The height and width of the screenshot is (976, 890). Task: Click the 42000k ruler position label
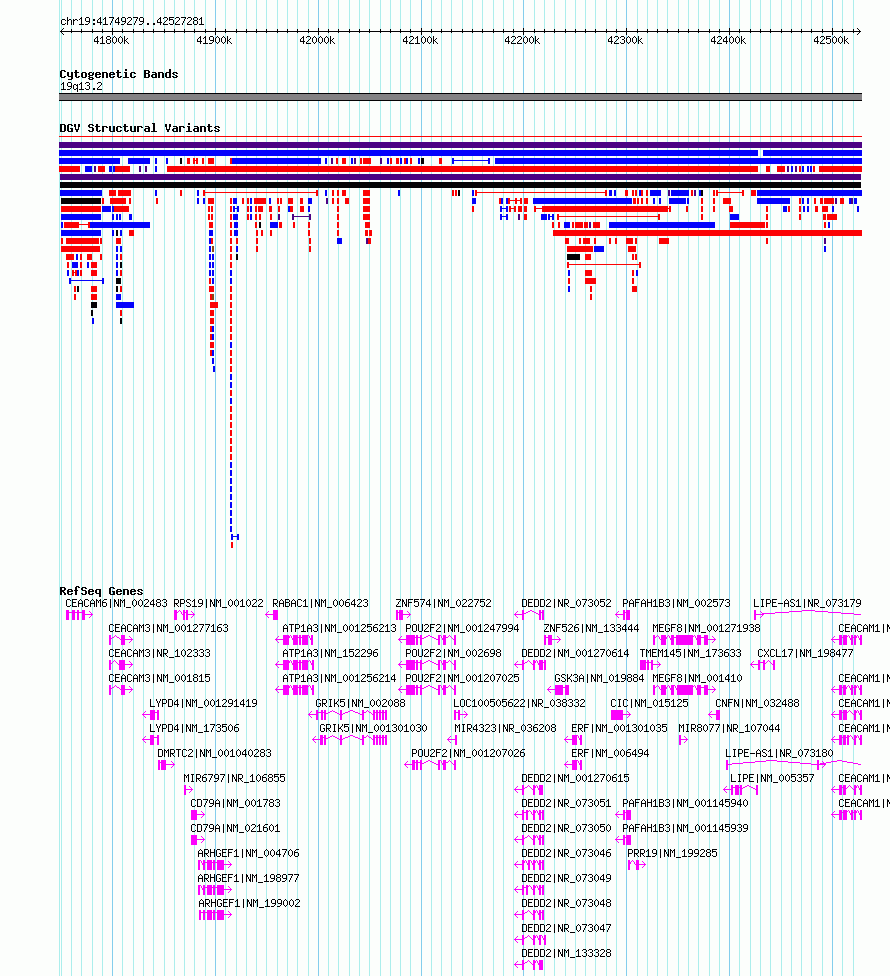317,40
